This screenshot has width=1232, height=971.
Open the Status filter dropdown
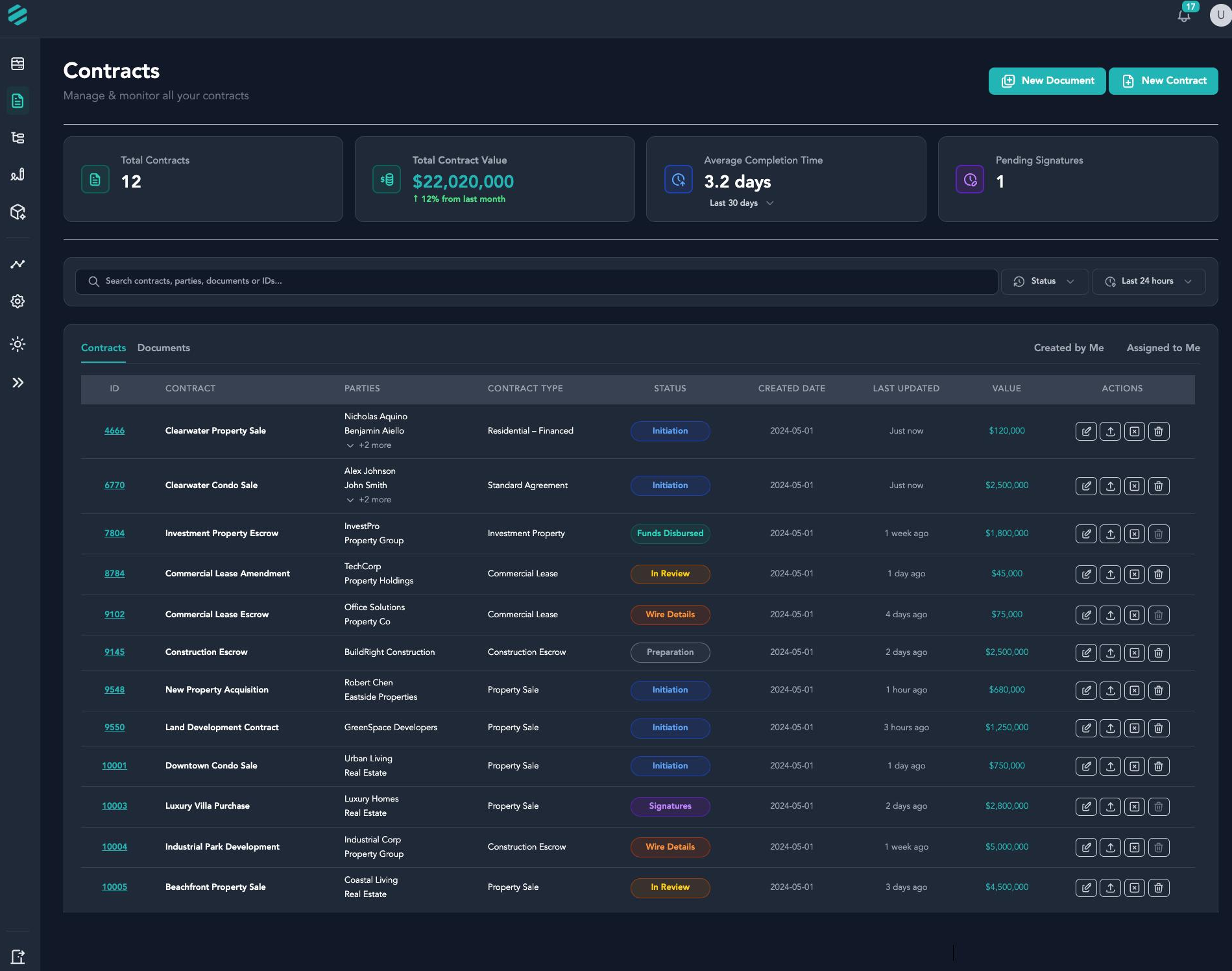[1044, 281]
